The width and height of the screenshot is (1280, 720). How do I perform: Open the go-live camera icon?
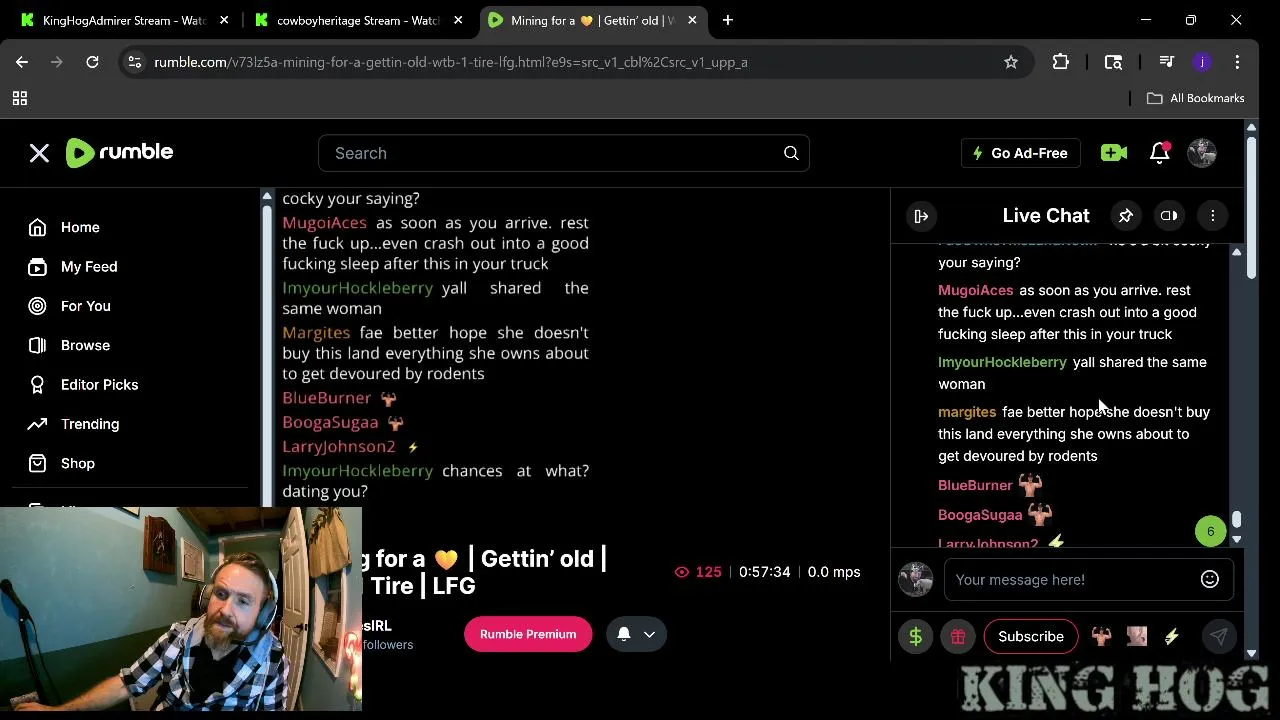click(1114, 153)
